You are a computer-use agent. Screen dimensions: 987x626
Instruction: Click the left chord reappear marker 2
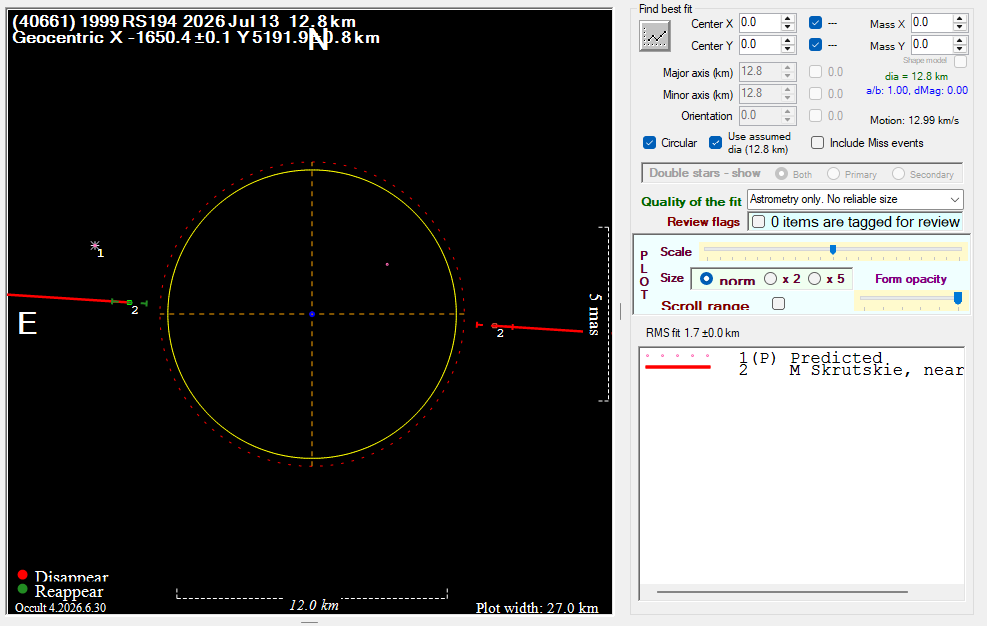(x=130, y=303)
